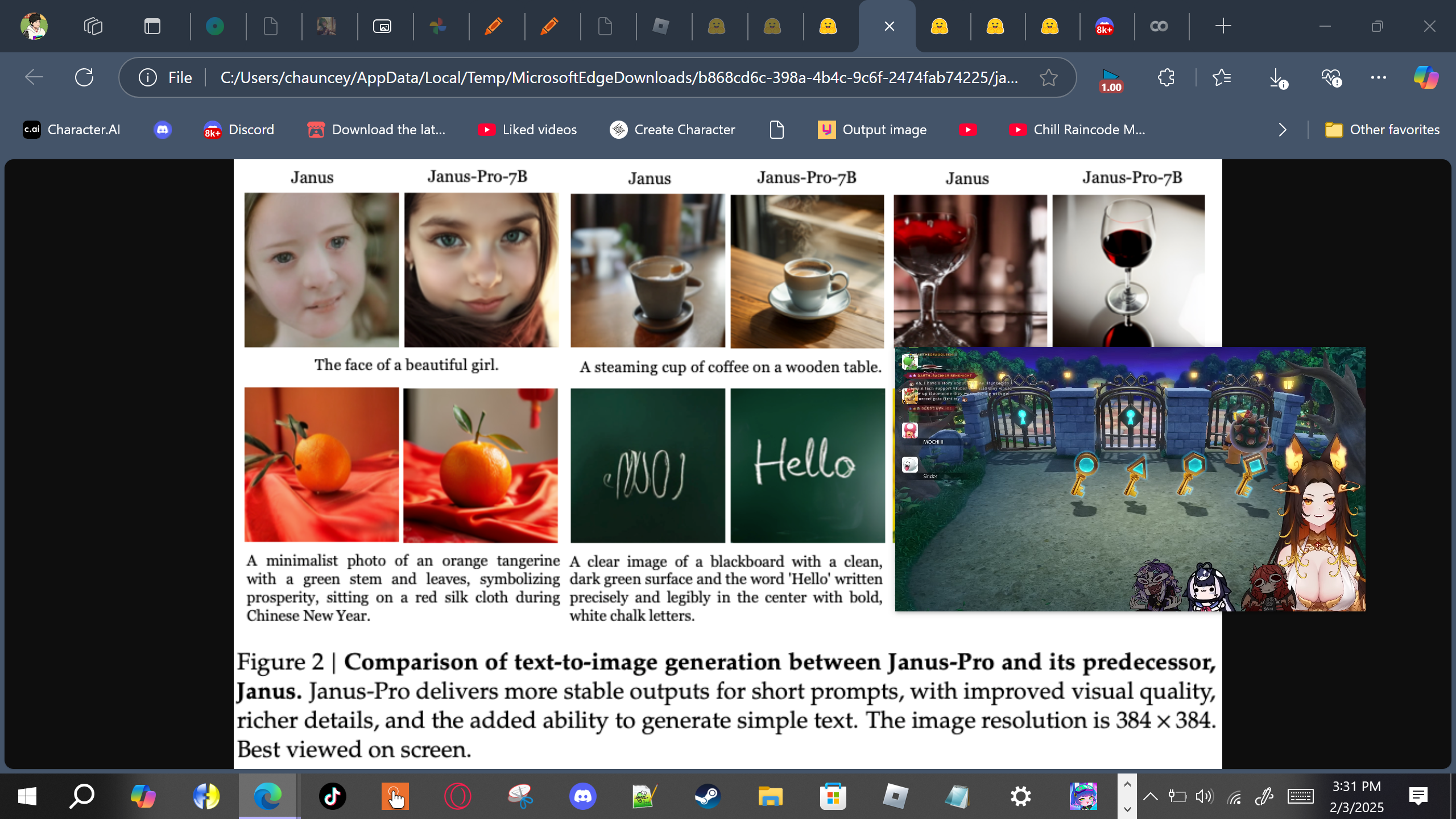Image resolution: width=1456 pixels, height=819 pixels.
Task: Open the Favorites hub icon
Action: [x=1222, y=77]
